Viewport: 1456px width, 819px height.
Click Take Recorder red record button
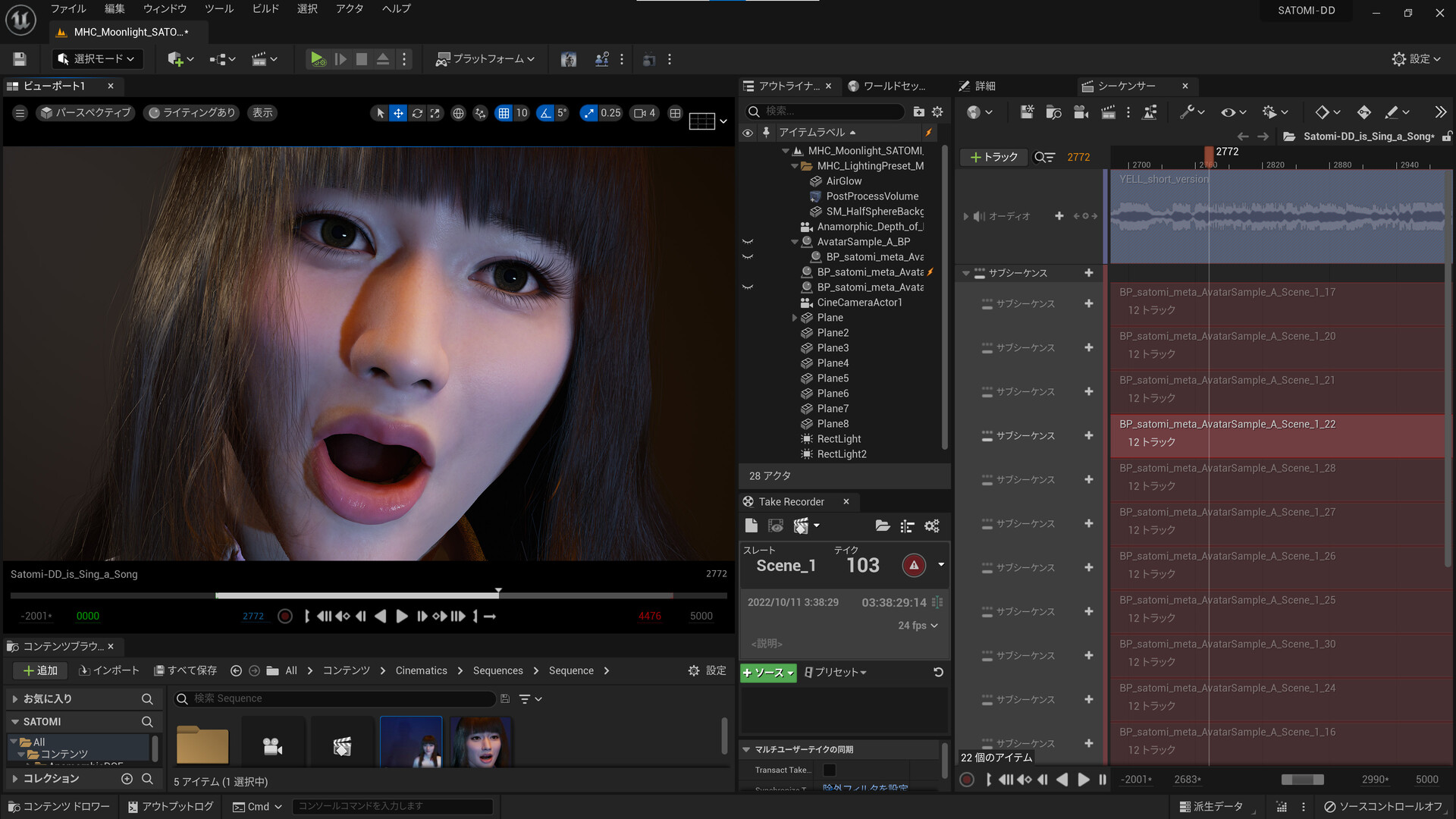point(914,565)
